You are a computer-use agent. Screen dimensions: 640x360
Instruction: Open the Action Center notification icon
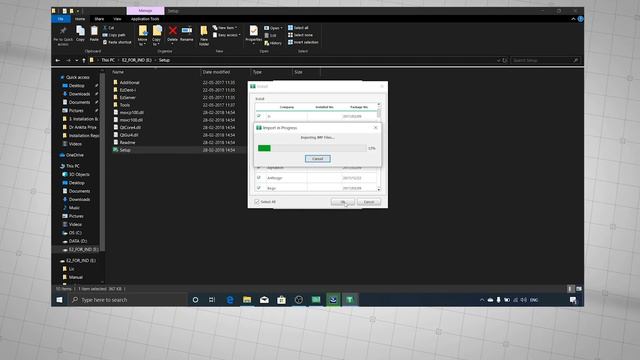click(x=573, y=300)
